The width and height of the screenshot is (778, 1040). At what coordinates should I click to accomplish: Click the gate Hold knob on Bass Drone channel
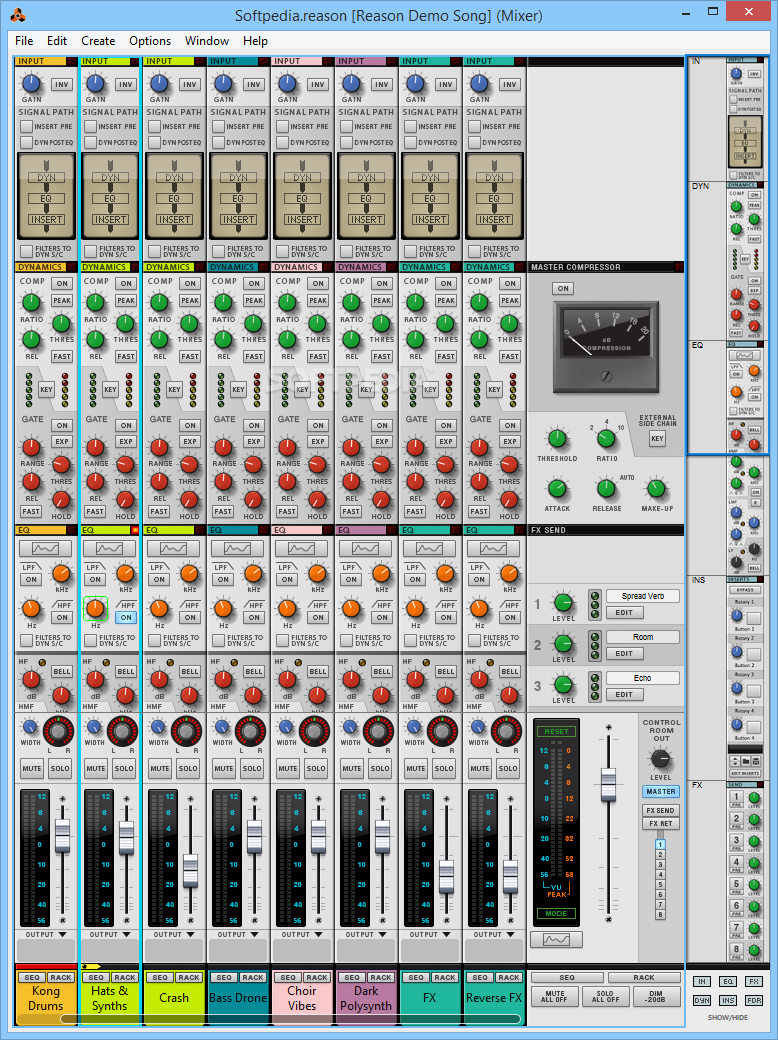(253, 500)
